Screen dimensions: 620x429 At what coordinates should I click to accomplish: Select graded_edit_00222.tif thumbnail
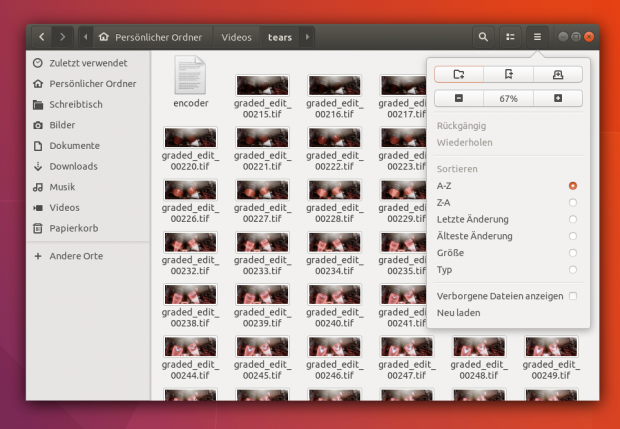pos(335,138)
